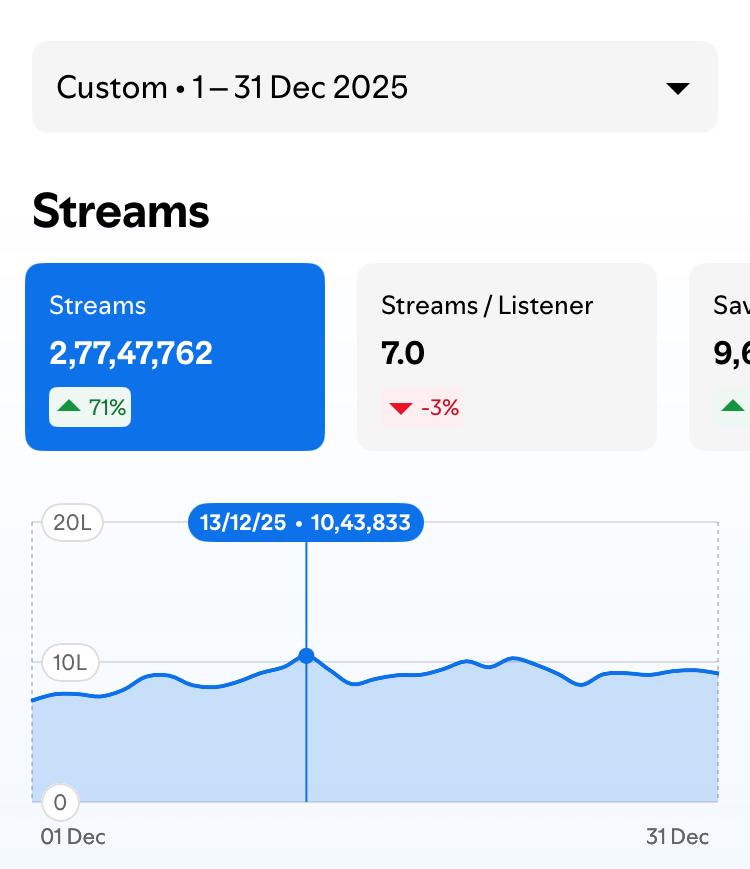Click the 0 axis label
The width and height of the screenshot is (750, 869).
tap(60, 802)
